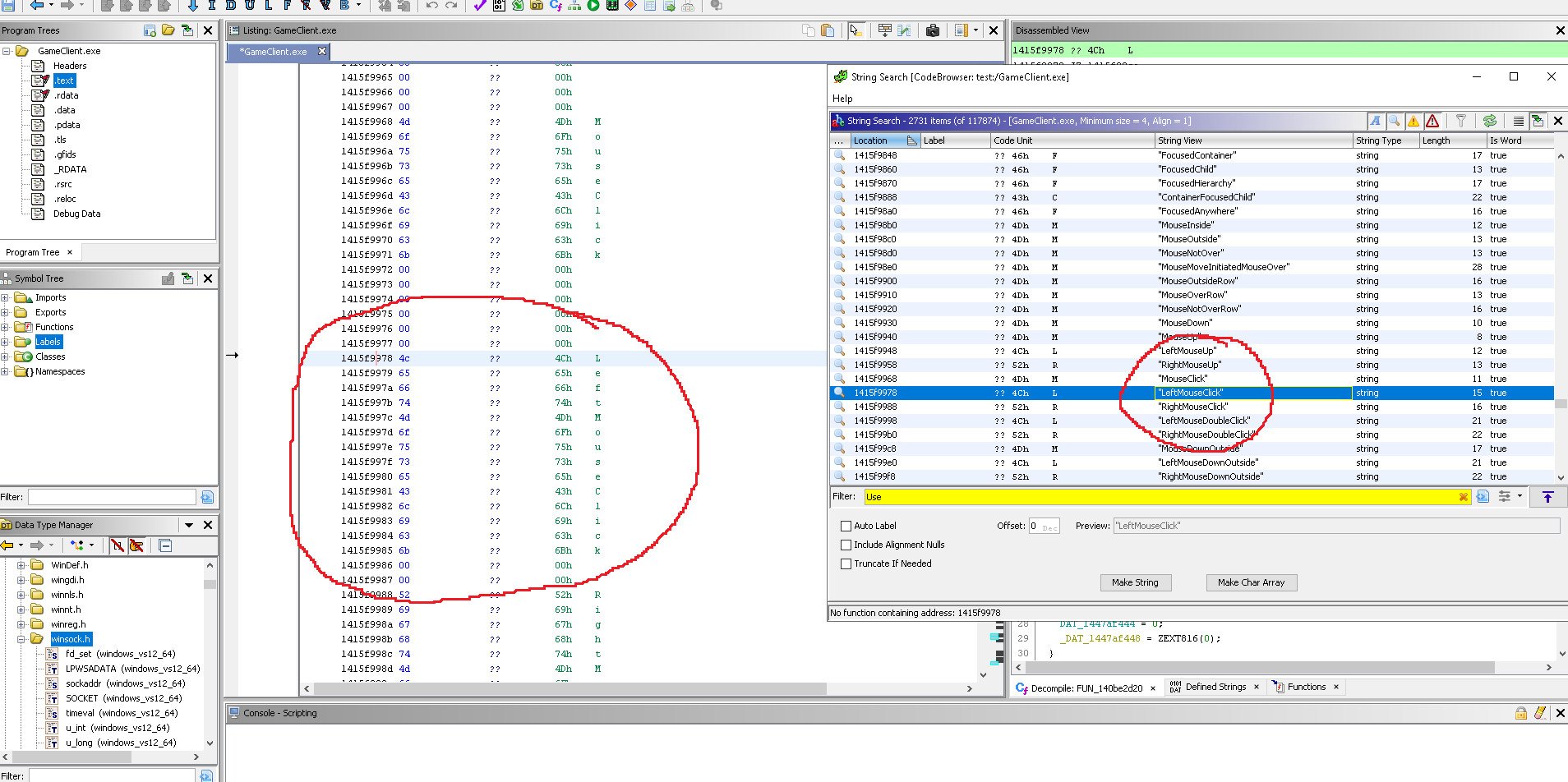The image size is (1568, 782).
Task: Click the Symbol Tree filter input field
Action: pyautogui.click(x=112, y=497)
